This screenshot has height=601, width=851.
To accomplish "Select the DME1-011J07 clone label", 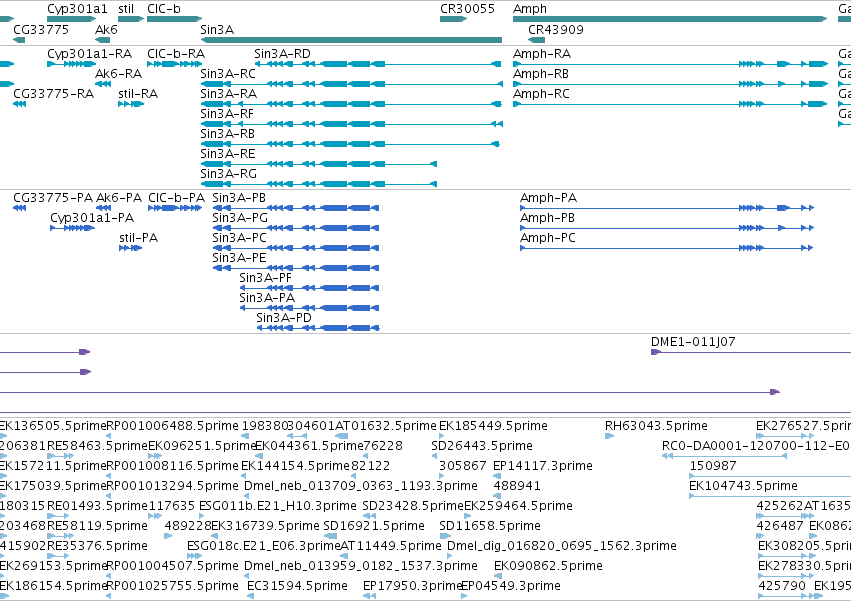I will [693, 343].
